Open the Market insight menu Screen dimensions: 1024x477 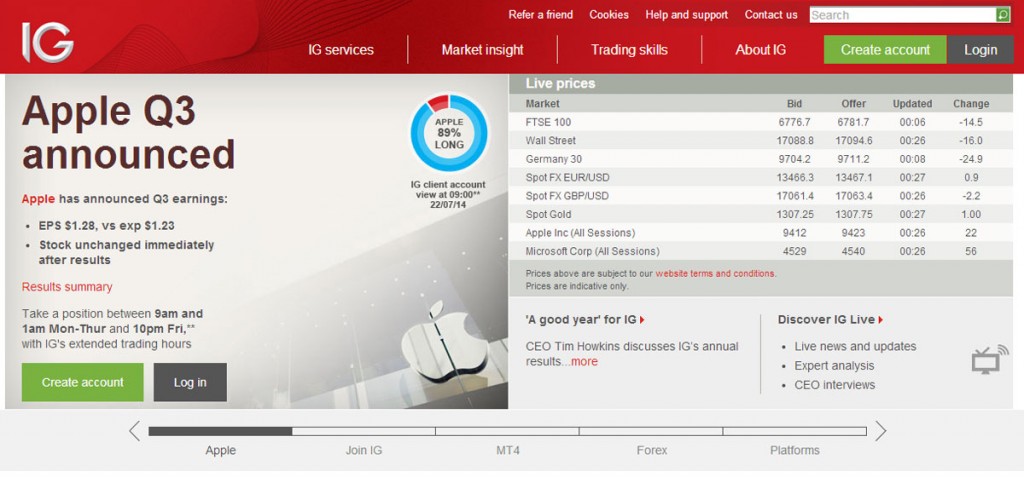(482, 49)
